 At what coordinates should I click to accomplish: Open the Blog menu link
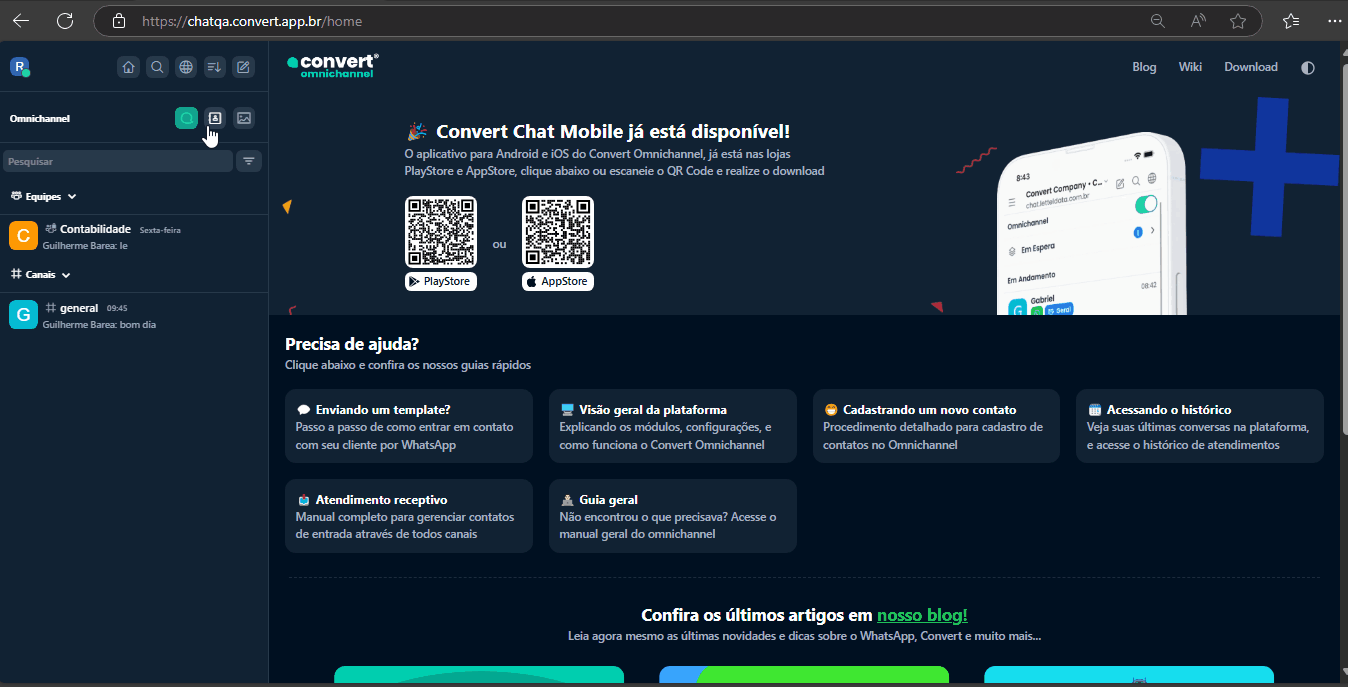[1144, 67]
